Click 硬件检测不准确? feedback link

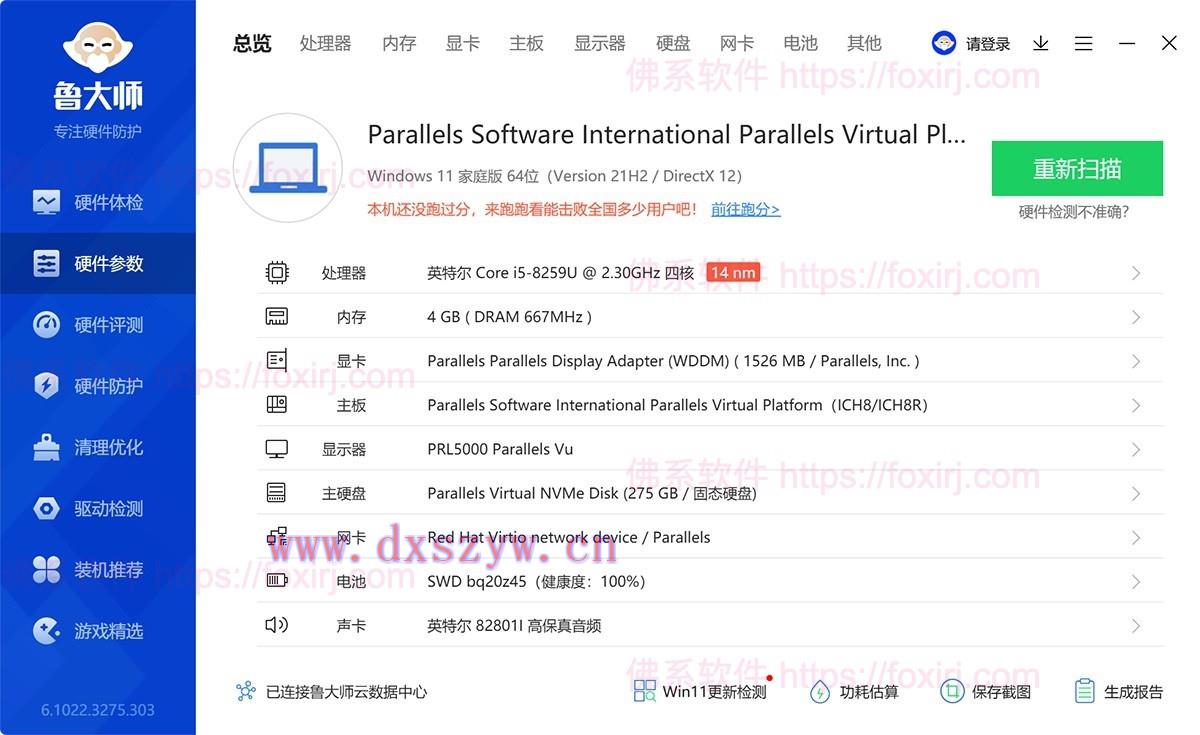point(1074,212)
